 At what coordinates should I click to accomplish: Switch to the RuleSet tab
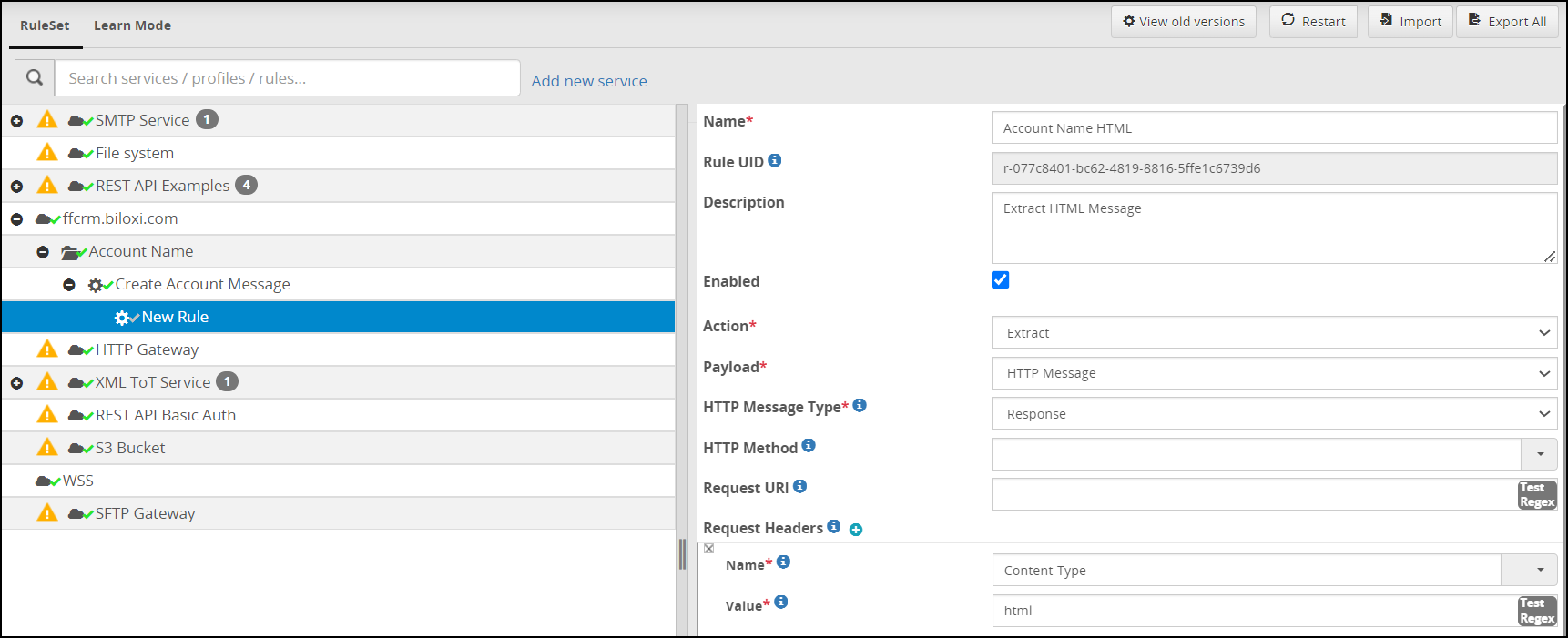tap(45, 25)
